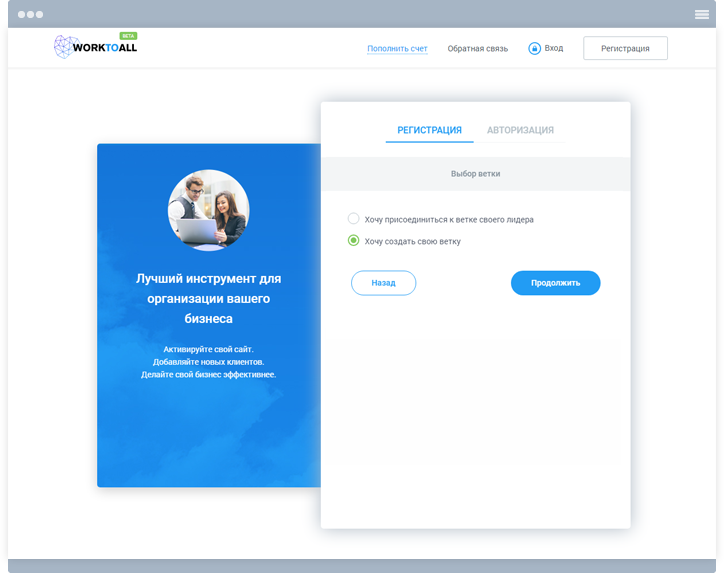Switch to the АВТОРИЗАЦИЯ tab
724x573 pixels.
(520, 130)
